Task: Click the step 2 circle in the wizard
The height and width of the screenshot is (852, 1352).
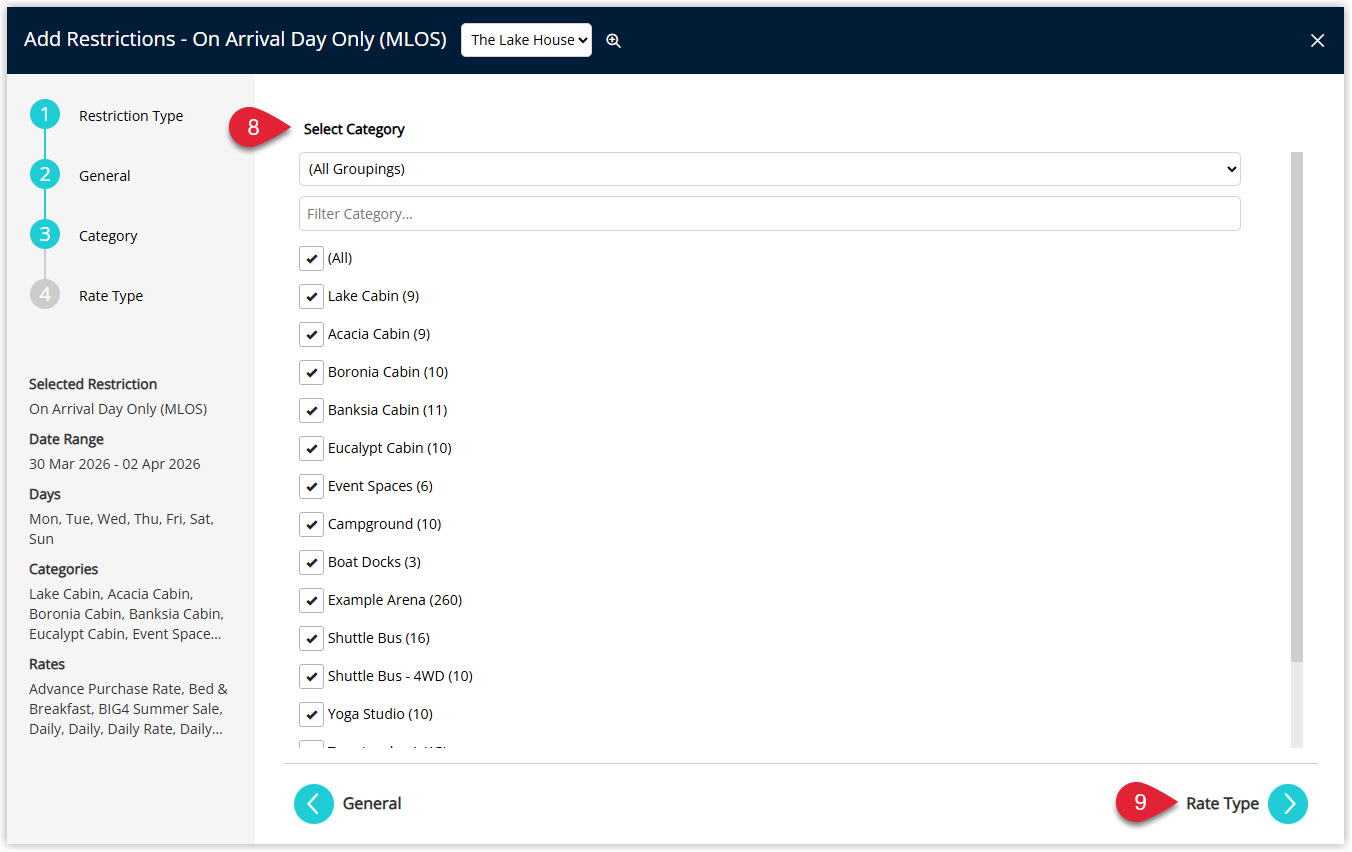Action: pyautogui.click(x=45, y=175)
